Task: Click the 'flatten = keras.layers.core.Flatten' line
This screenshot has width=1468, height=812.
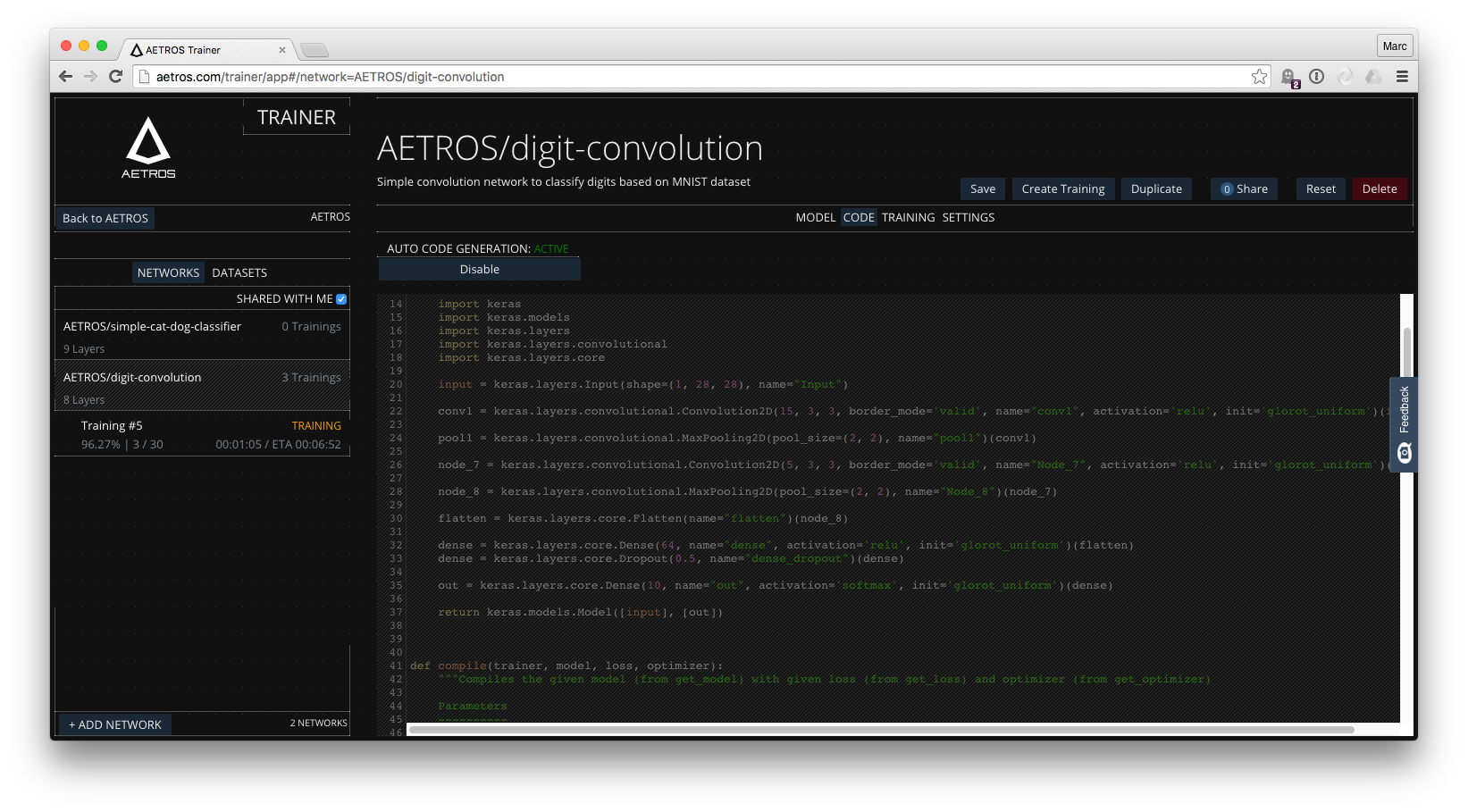Action: click(x=642, y=519)
